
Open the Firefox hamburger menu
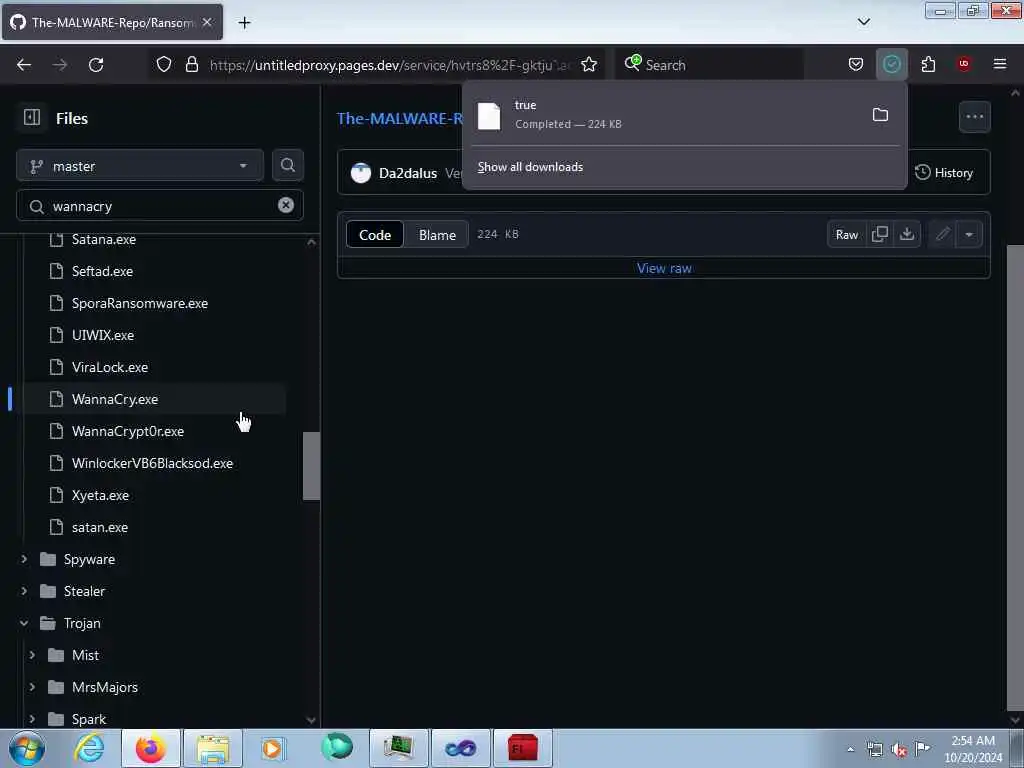(x=999, y=64)
